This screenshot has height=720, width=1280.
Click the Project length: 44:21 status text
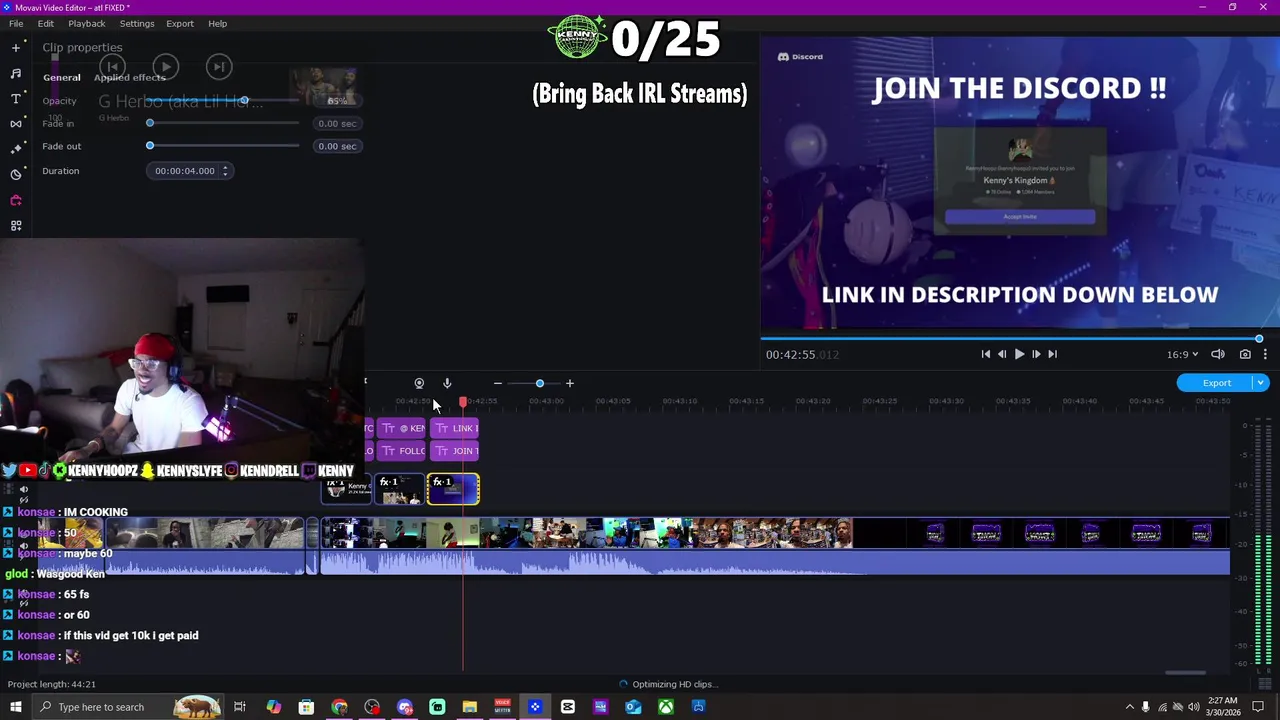(52, 684)
